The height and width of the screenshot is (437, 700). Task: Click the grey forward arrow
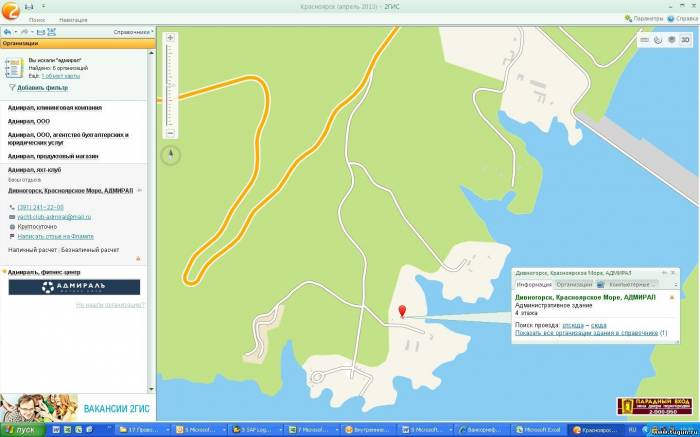[25, 32]
